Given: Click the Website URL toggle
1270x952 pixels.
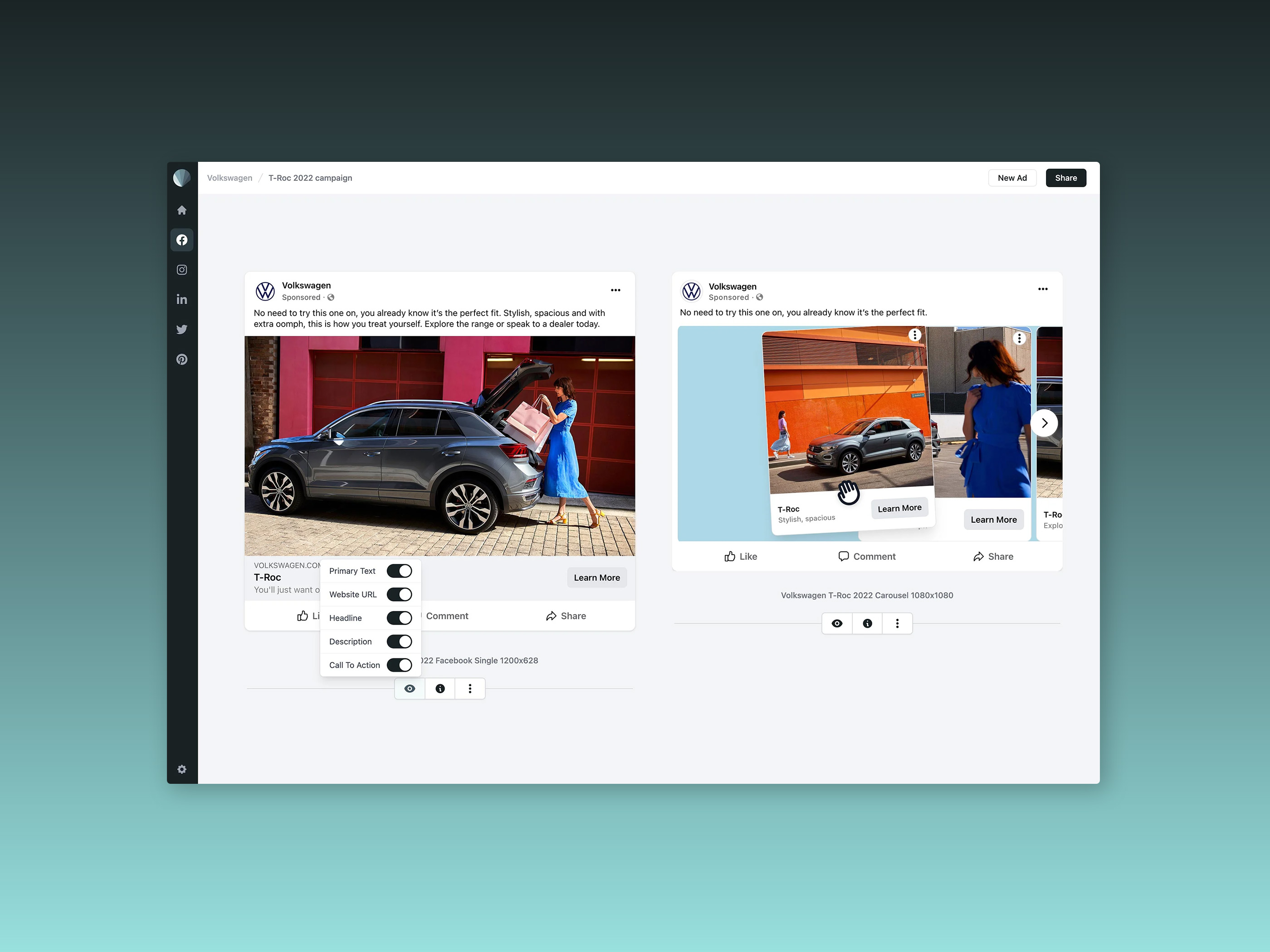Looking at the screenshot, I should click(399, 594).
